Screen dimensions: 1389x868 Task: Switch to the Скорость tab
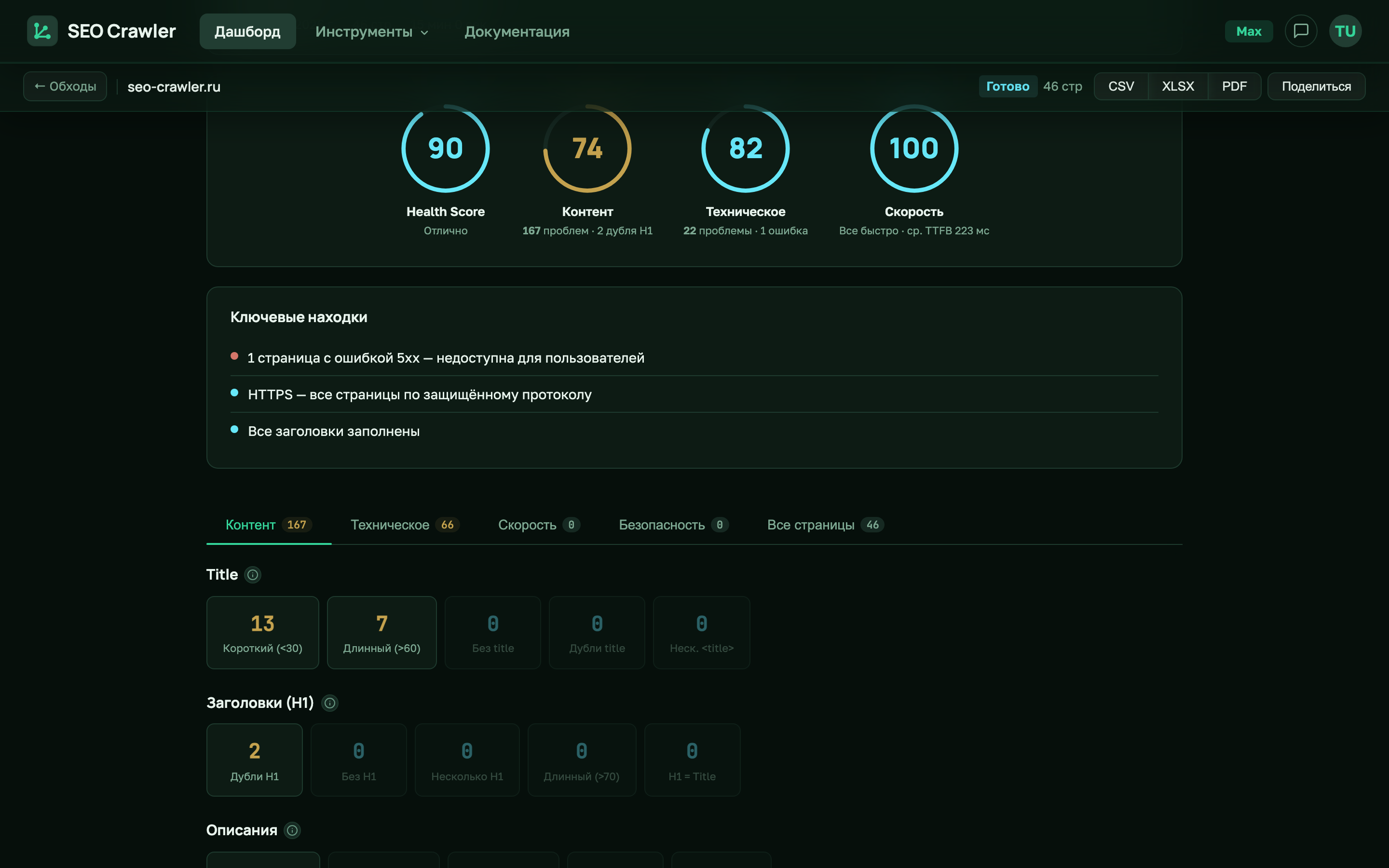539,525
